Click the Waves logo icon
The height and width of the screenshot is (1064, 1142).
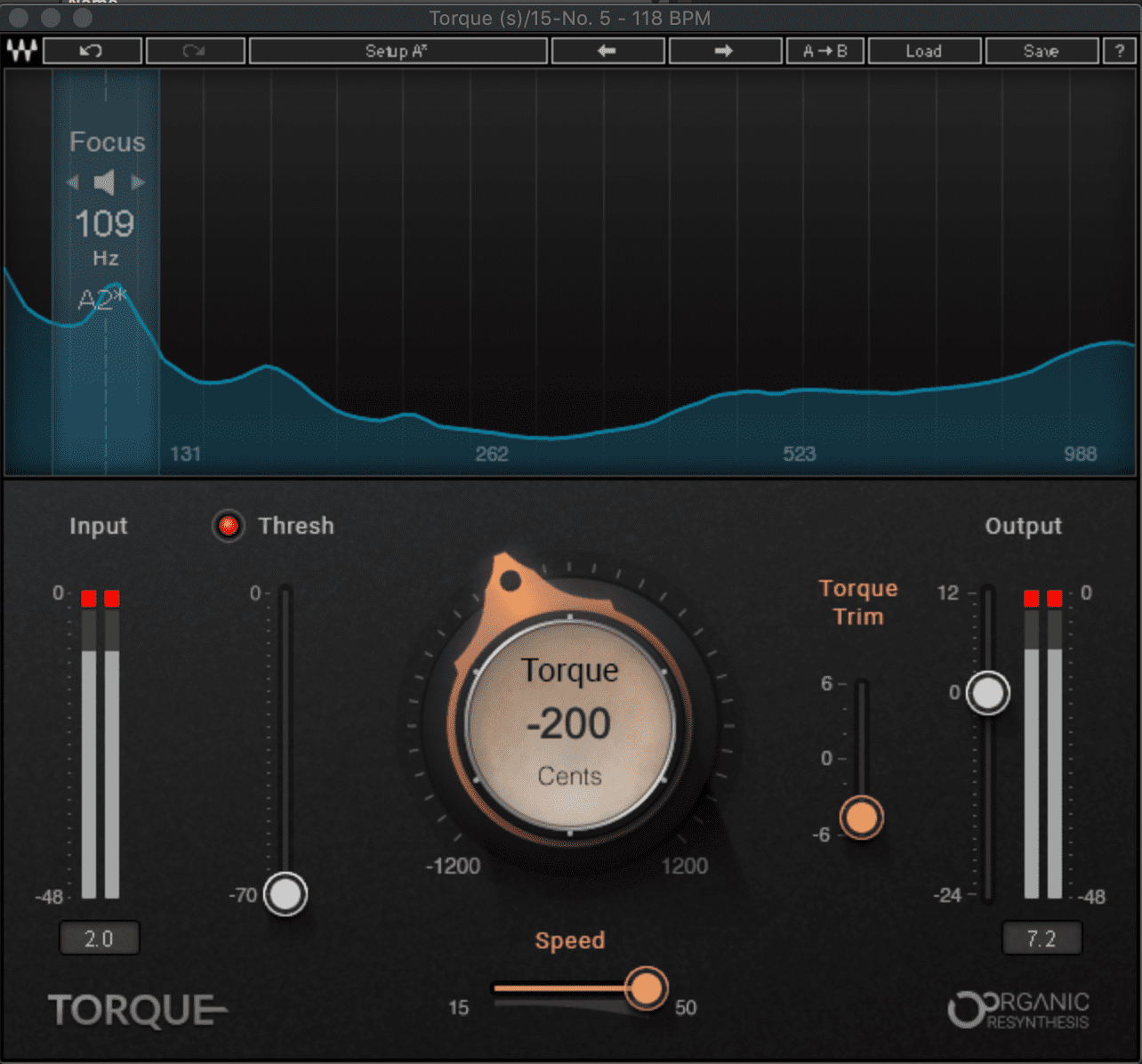(x=21, y=51)
